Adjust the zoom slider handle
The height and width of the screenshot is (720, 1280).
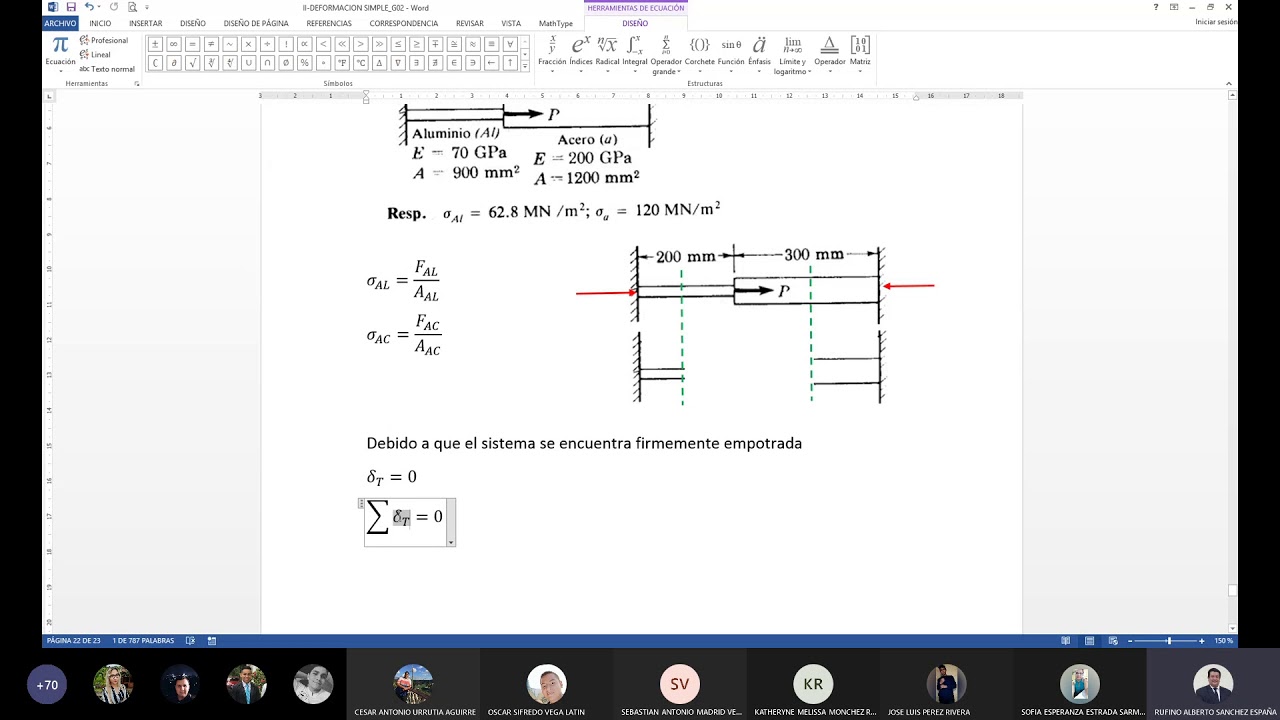(1169, 640)
